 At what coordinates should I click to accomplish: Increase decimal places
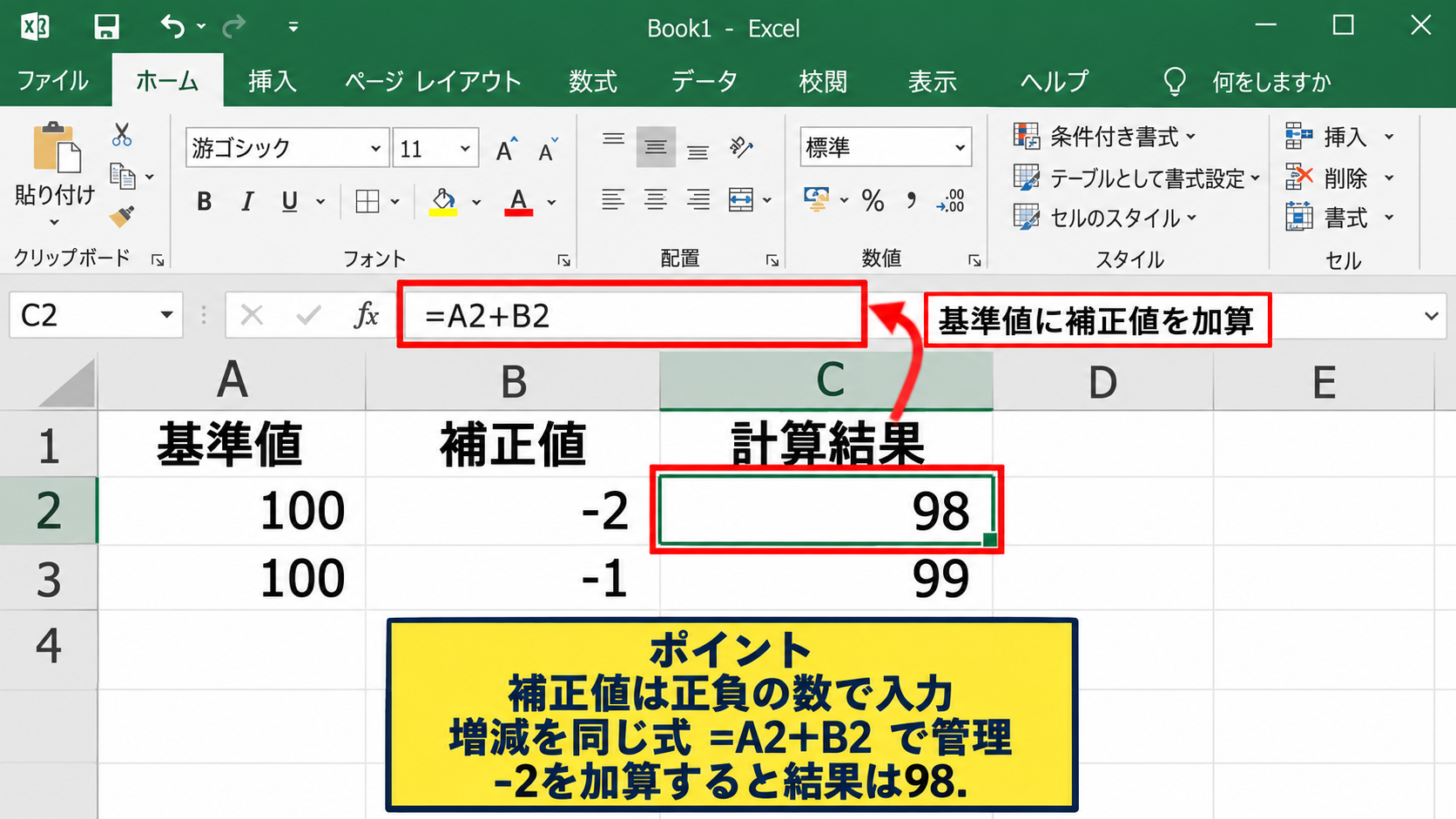(x=950, y=201)
